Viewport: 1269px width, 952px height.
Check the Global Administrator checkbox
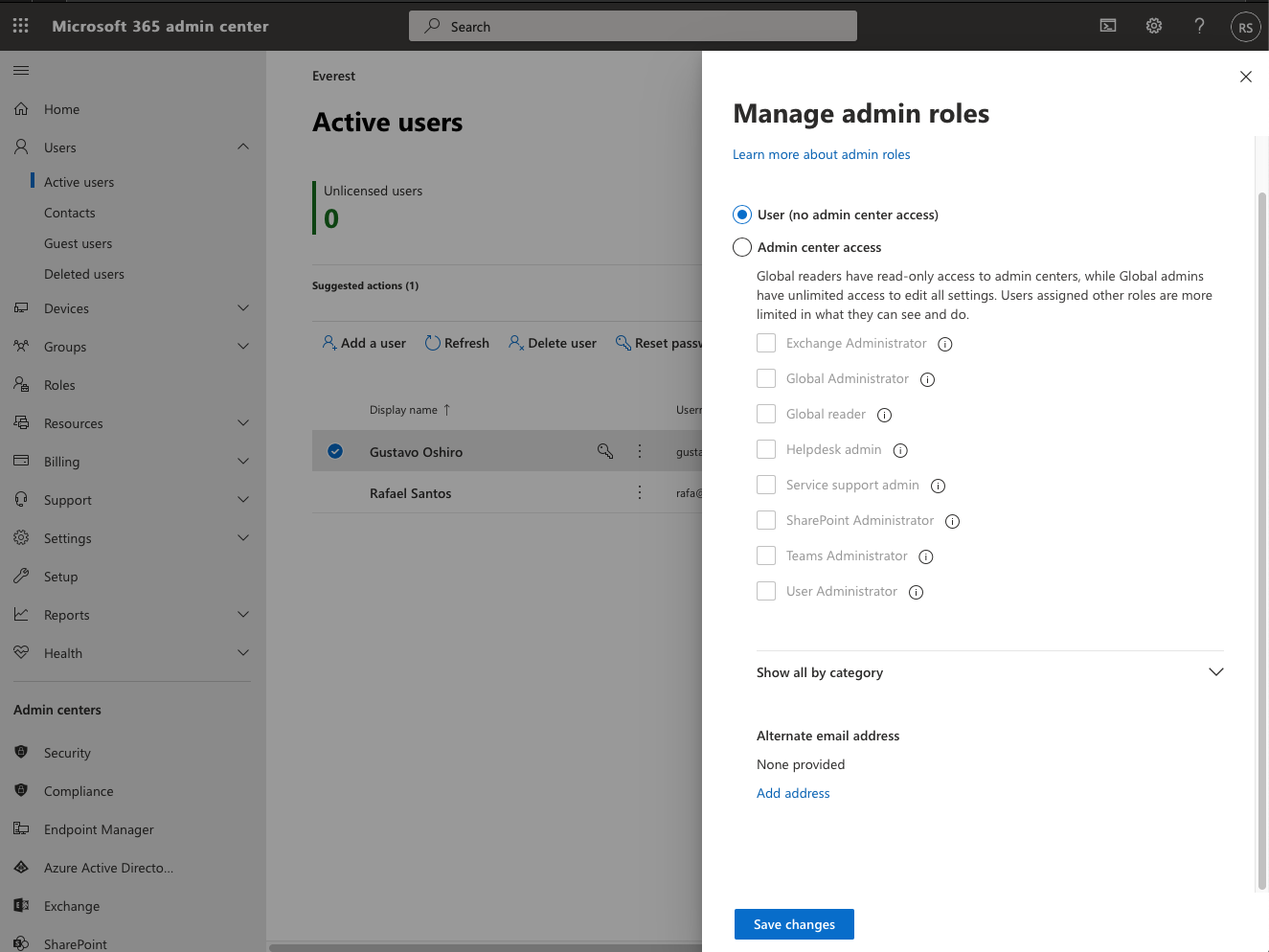pyautogui.click(x=766, y=378)
